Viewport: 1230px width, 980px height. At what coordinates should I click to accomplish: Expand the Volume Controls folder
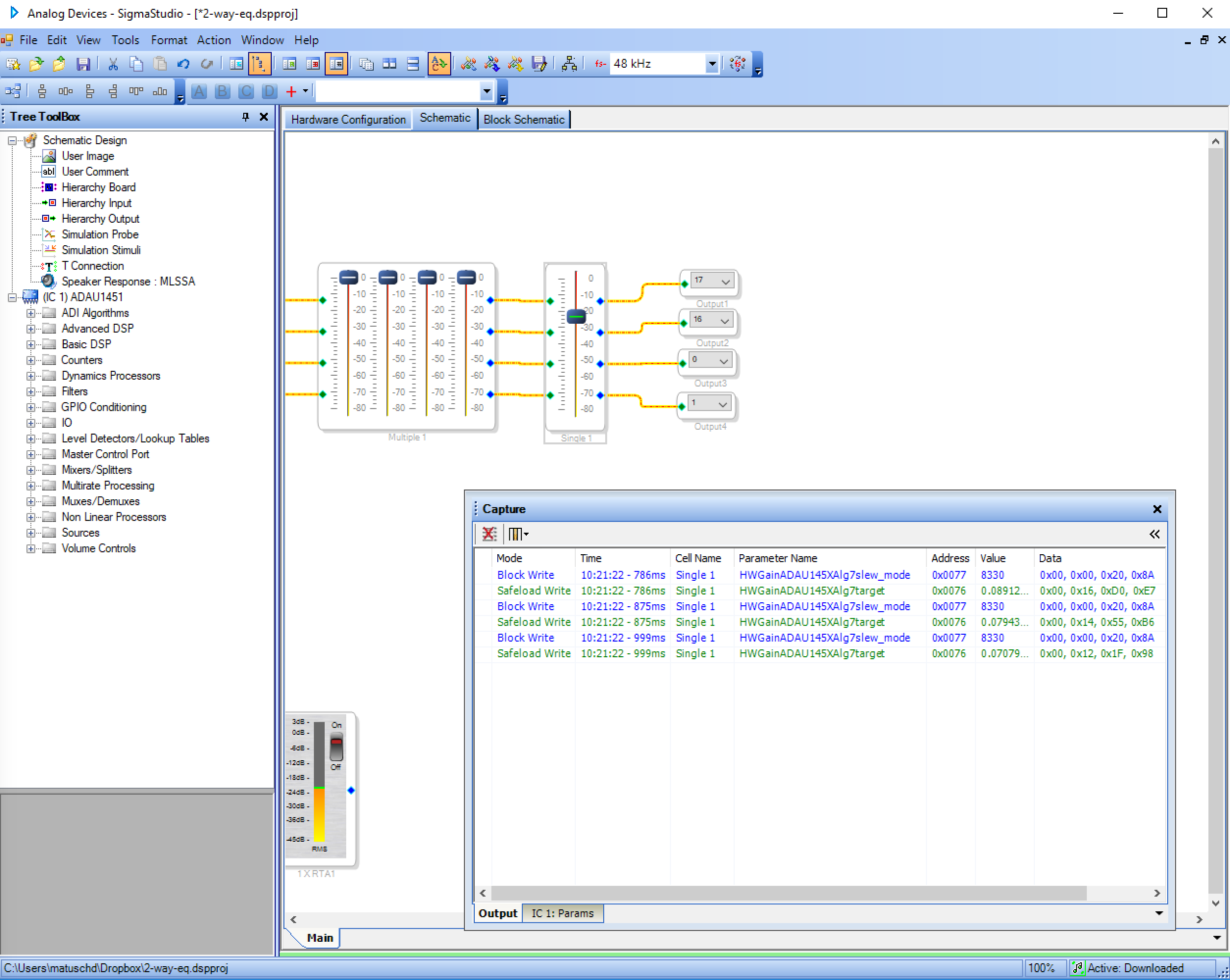tap(31, 548)
